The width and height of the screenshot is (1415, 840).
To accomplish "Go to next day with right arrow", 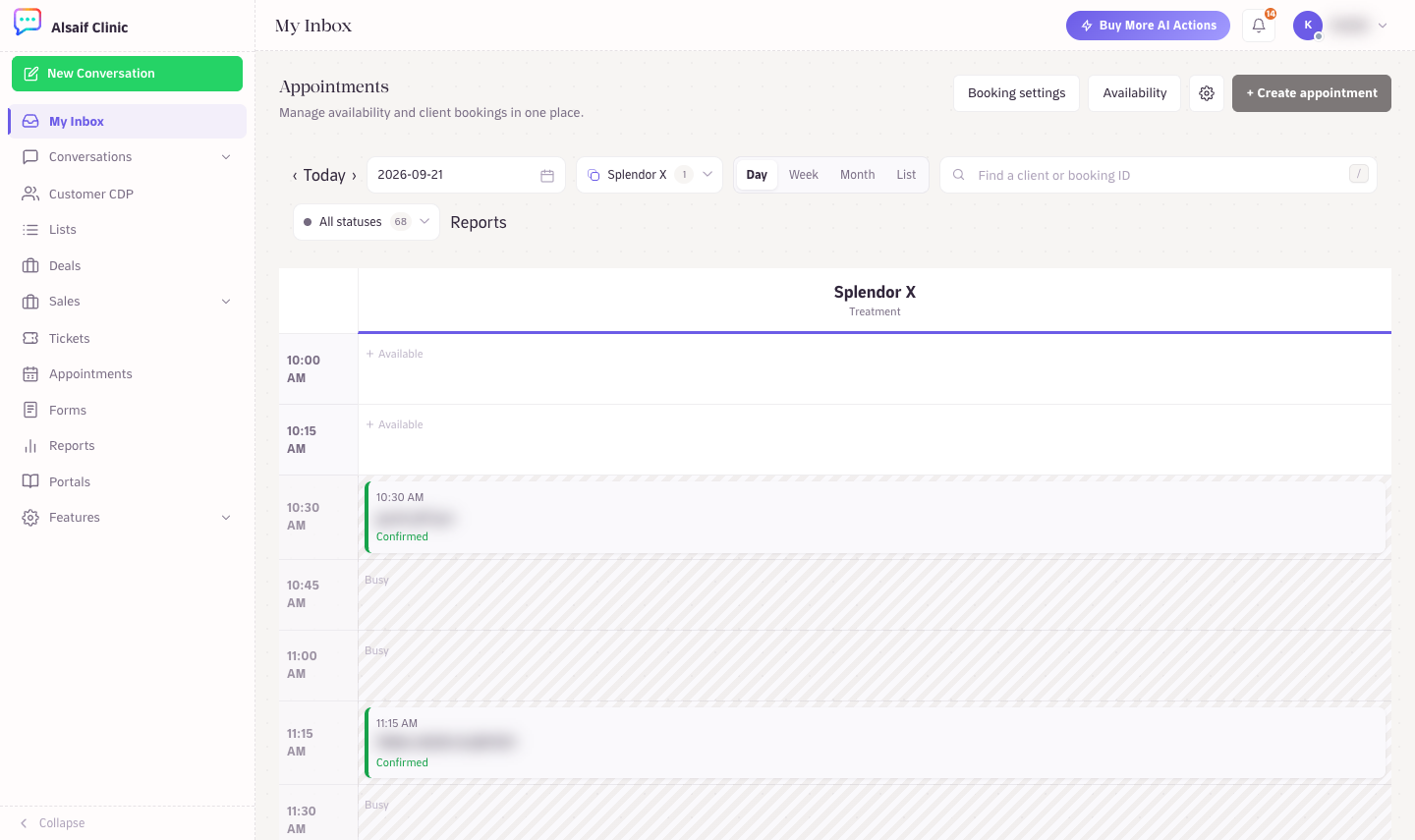I will pyautogui.click(x=354, y=176).
